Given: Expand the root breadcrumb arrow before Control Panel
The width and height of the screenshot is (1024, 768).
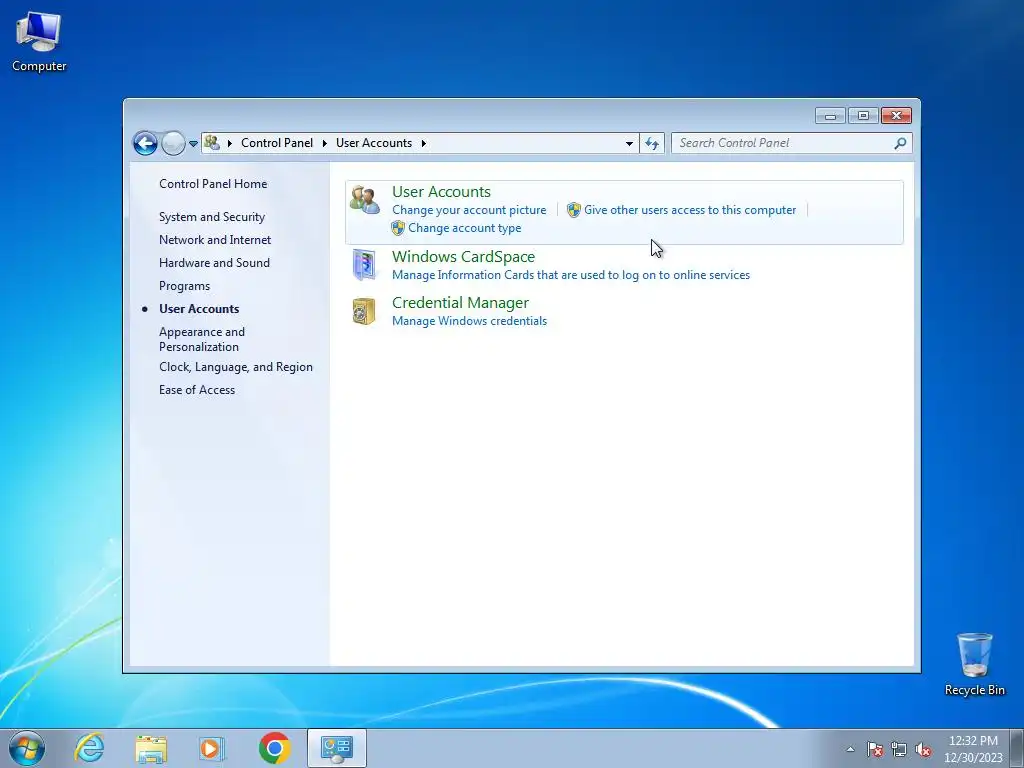Looking at the screenshot, I should (x=230, y=143).
